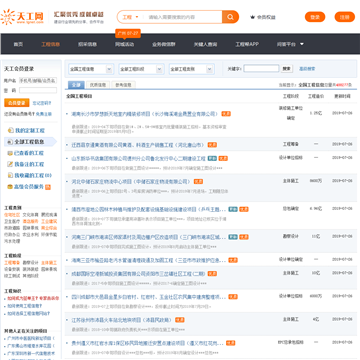
Task: Click the 主体施工 stage link in sidebar
Action: click(49, 263)
